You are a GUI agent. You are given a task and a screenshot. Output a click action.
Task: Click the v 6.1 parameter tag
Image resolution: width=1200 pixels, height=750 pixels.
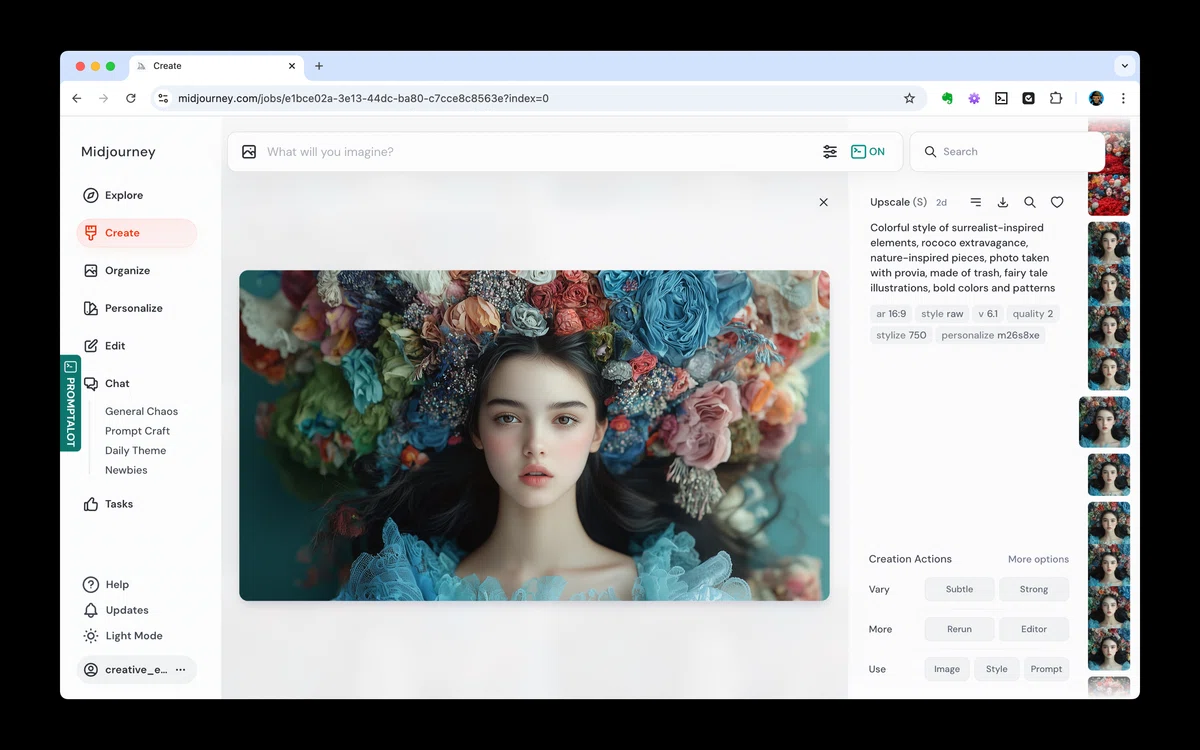click(x=988, y=314)
